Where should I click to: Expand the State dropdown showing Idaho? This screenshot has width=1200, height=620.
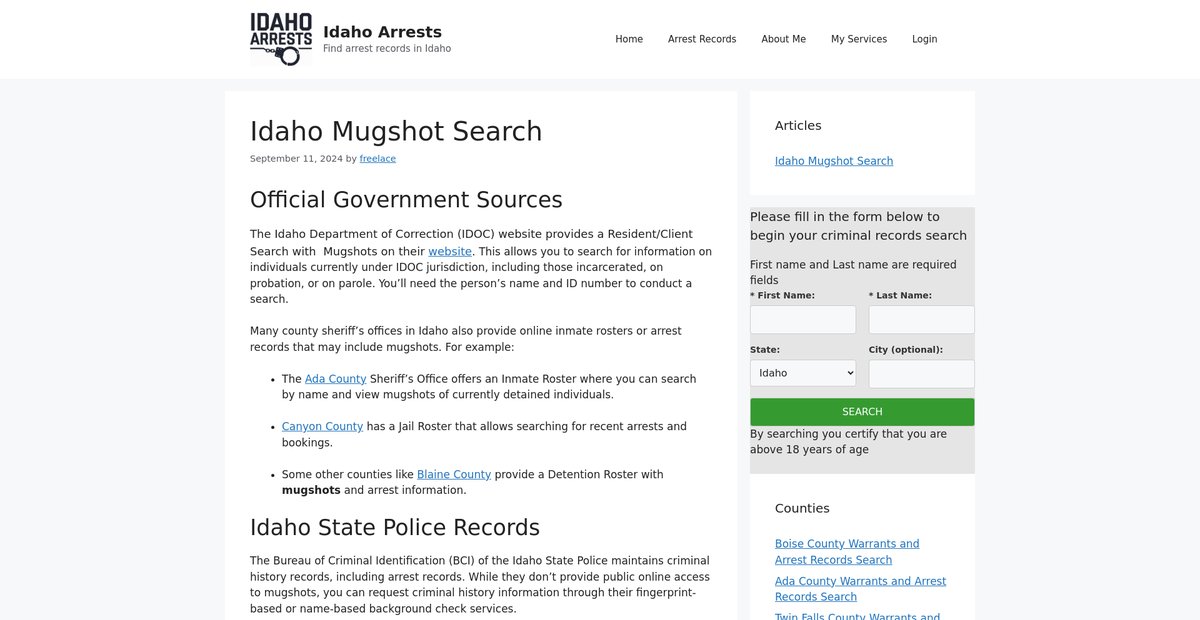point(803,373)
